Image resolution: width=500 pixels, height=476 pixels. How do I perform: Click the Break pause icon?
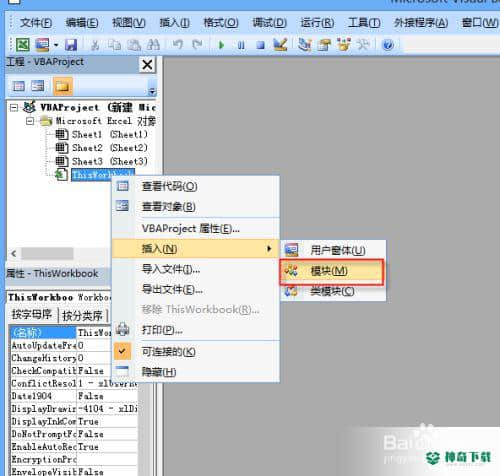(241, 45)
